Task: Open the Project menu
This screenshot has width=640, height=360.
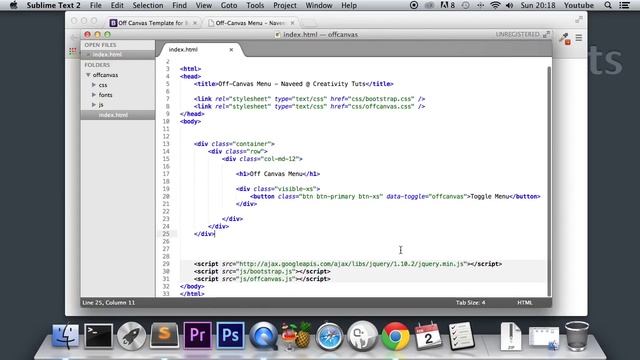Action: [x=285, y=5]
